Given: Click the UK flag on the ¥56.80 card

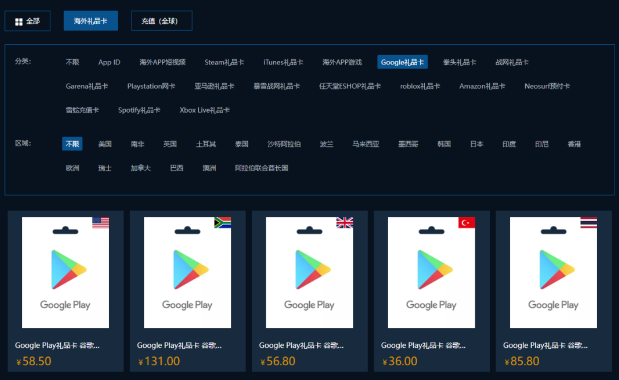Looking at the screenshot, I should pos(345,223).
